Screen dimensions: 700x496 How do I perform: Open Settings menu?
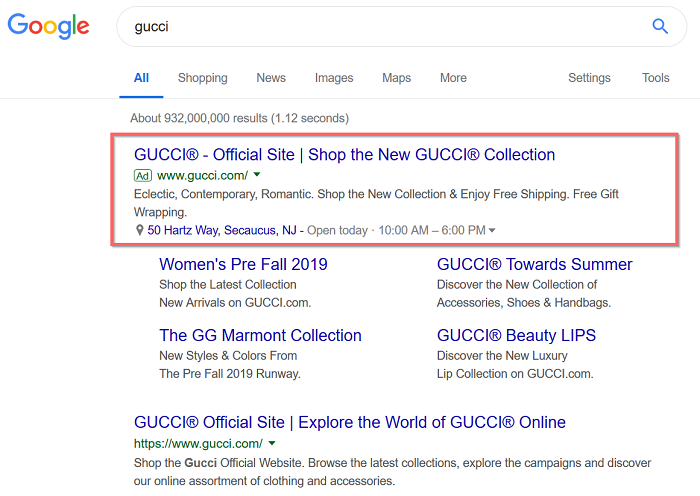tap(589, 78)
